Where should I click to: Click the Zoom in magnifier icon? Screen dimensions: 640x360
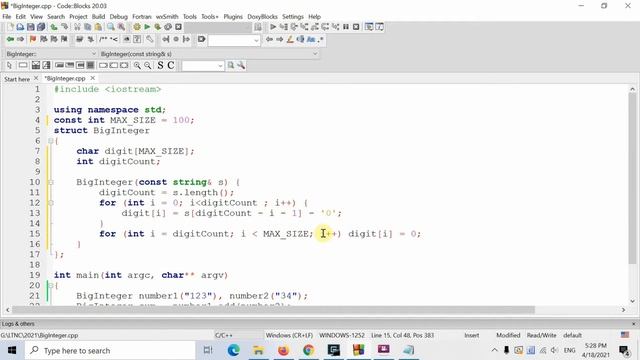[x=137, y=65]
